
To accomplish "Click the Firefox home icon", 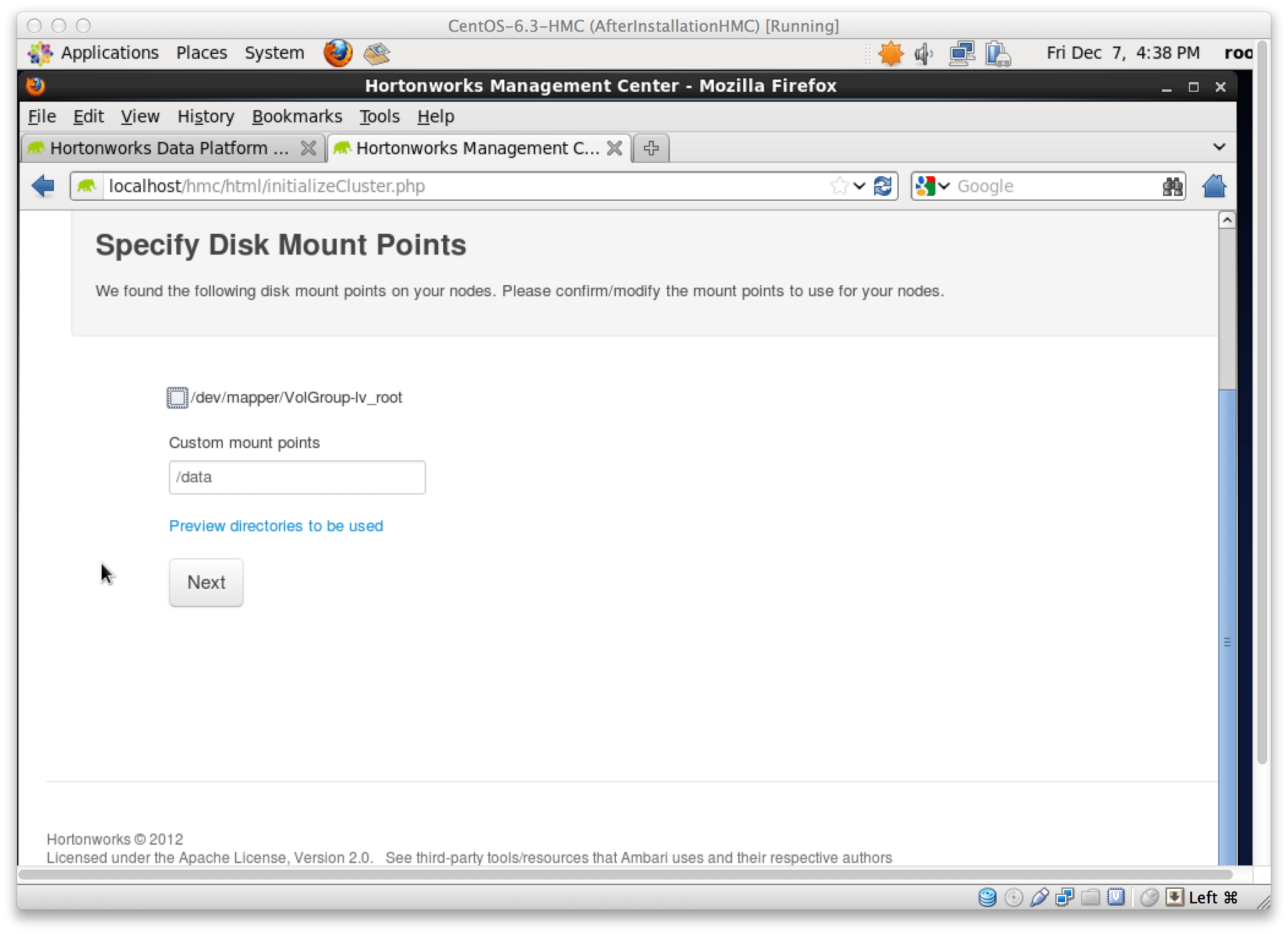I will click(1213, 186).
